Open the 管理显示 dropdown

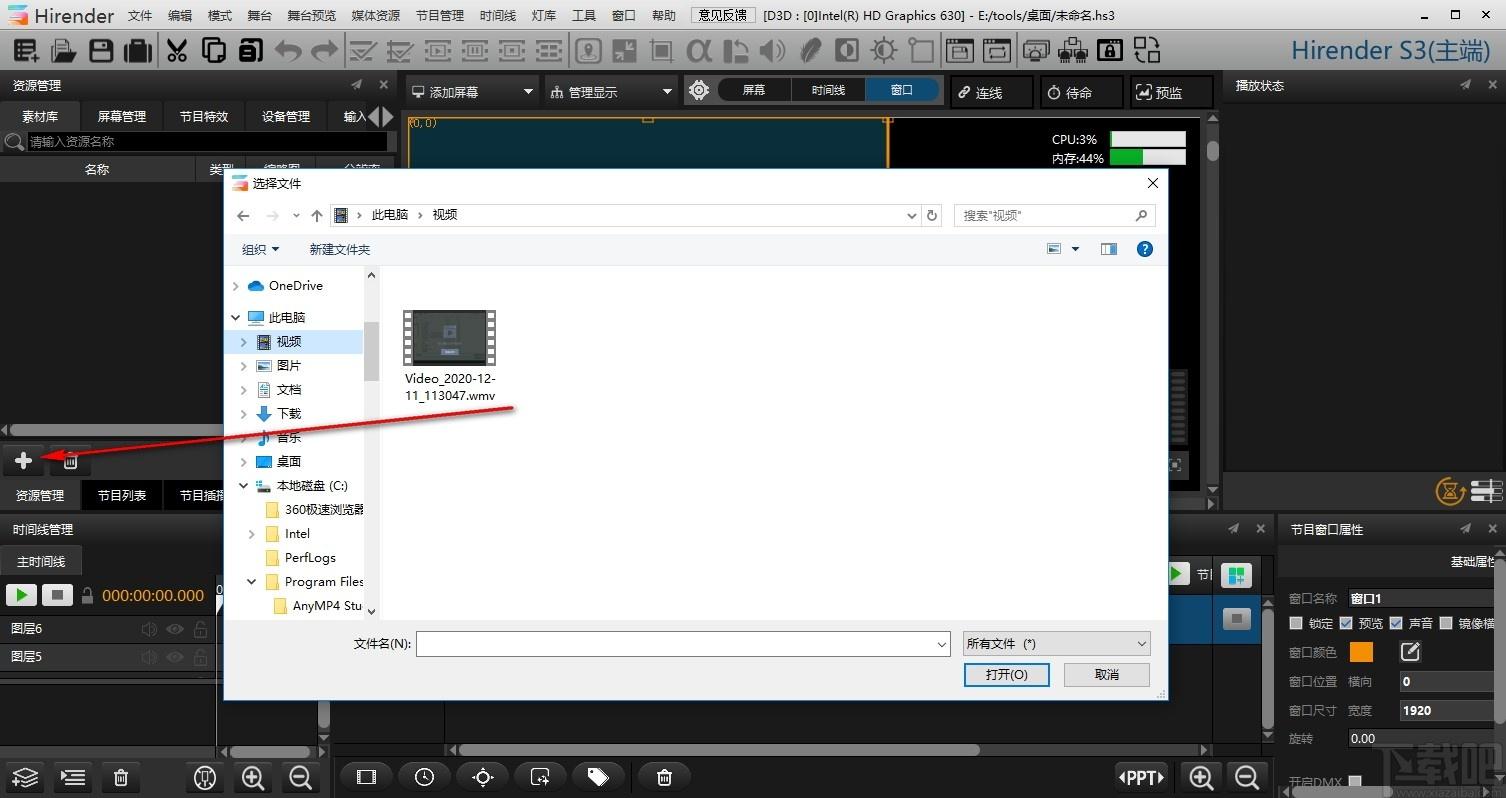[x=611, y=91]
